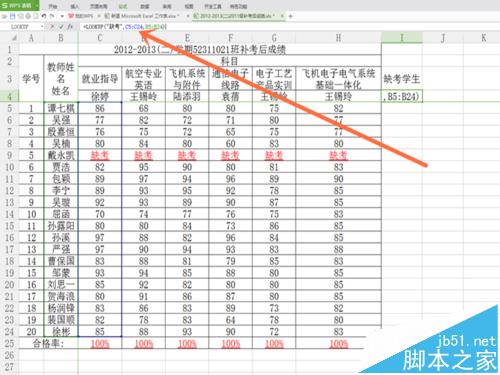
Task: Open the 我的WPS tab
Action: point(80,16)
